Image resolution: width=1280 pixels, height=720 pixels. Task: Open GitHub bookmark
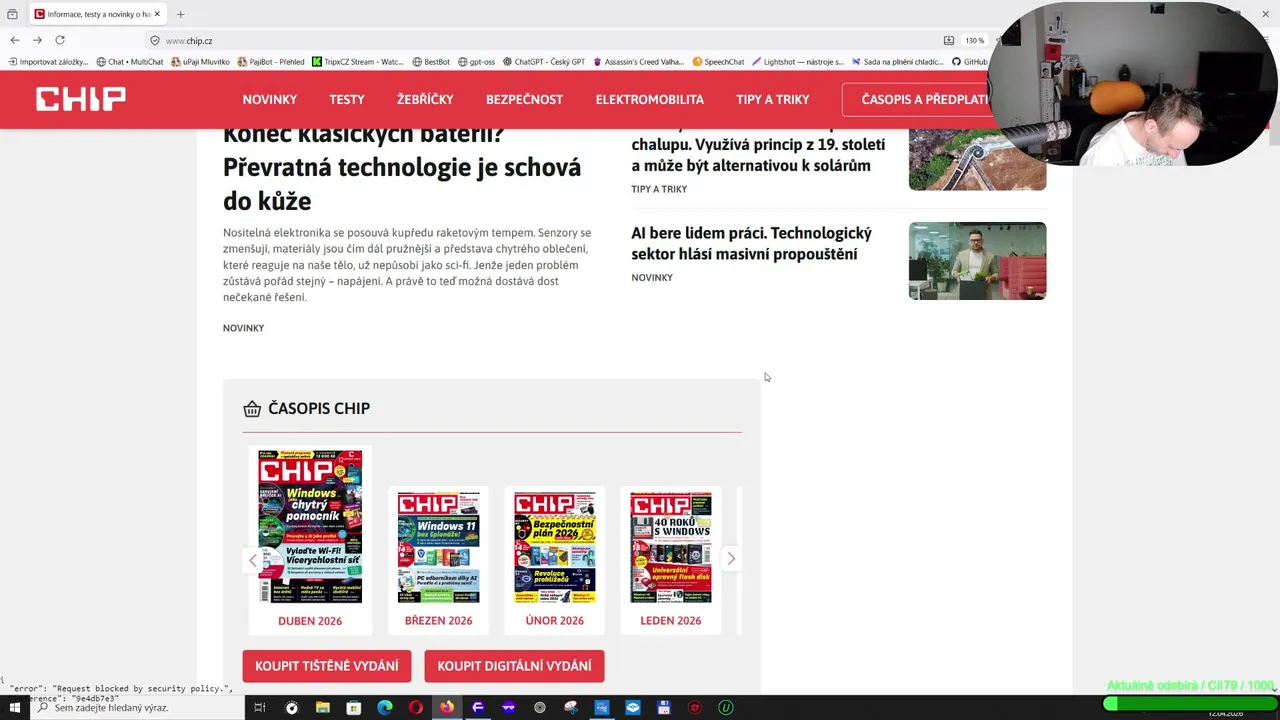(969, 62)
